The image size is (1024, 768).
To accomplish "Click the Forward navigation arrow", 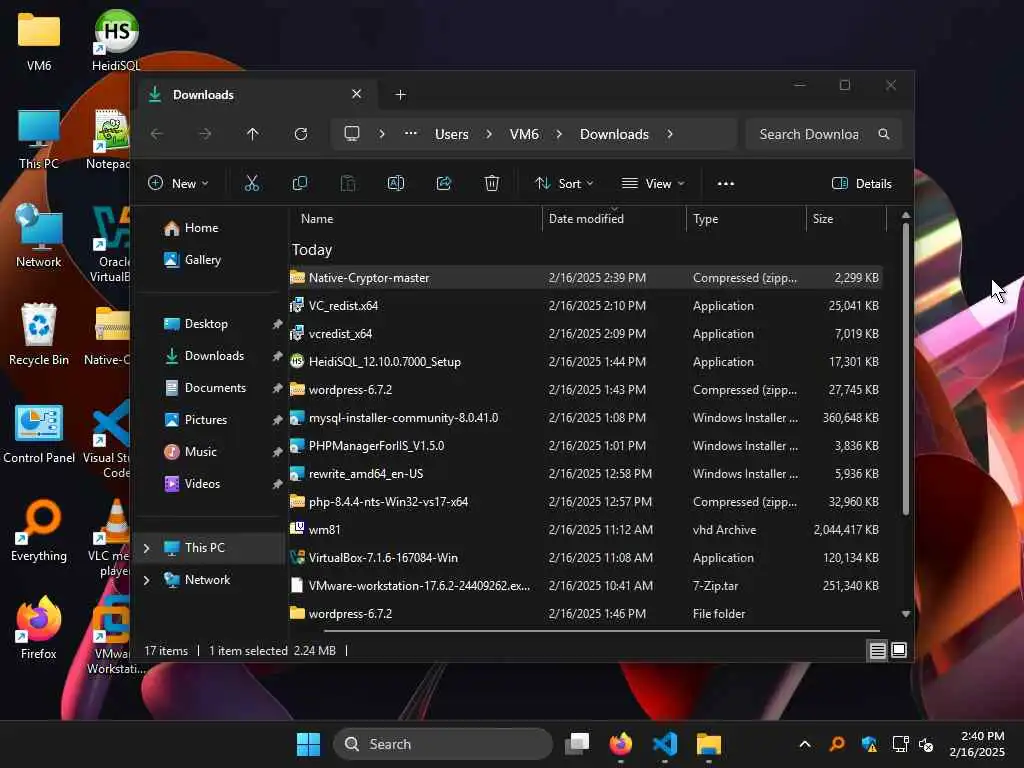I will 205,134.
